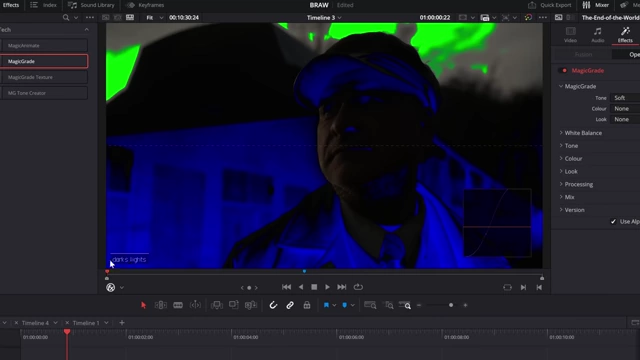Toggle the viewer bypass color grades icon

pos(528,18)
